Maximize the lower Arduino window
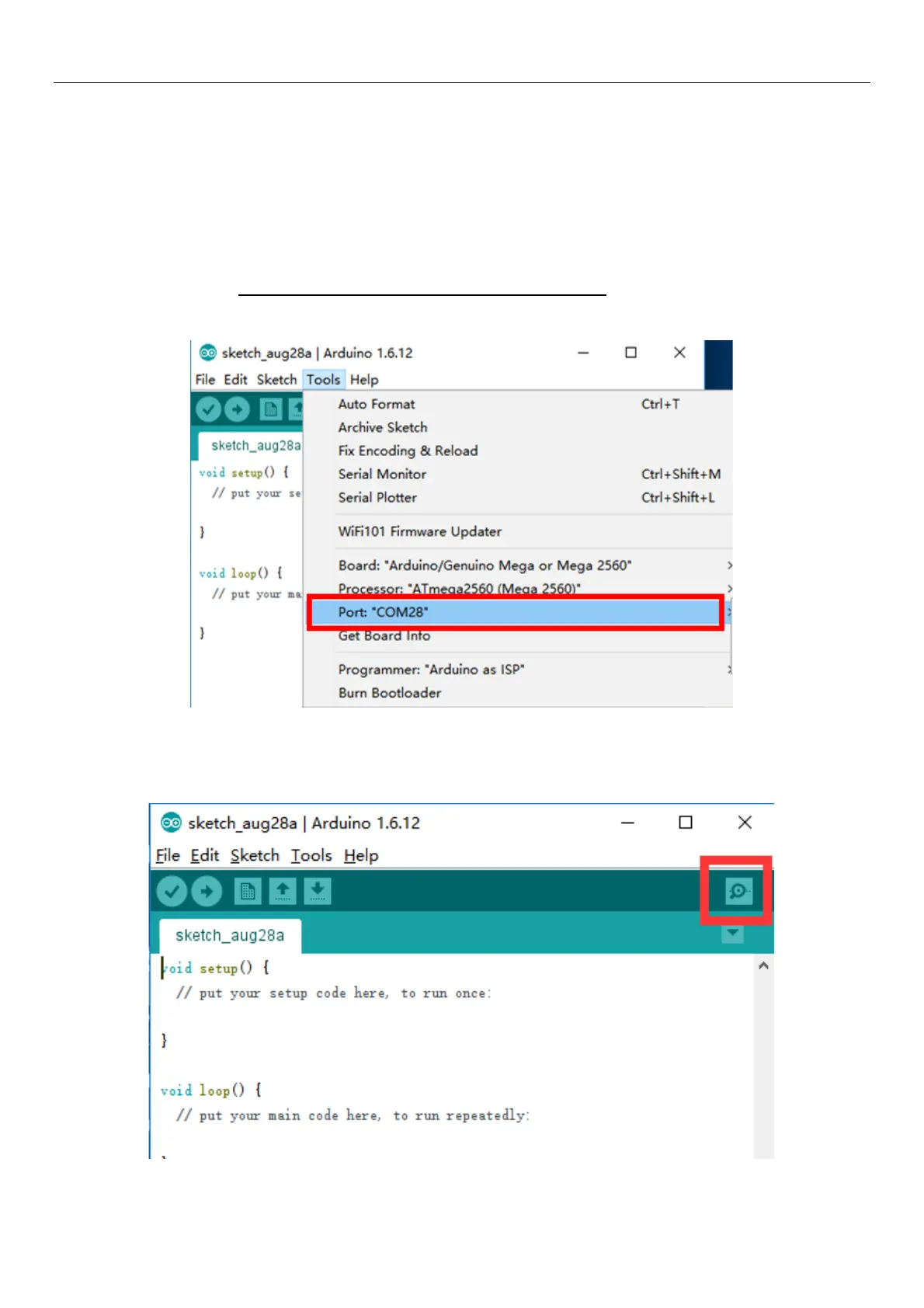The height and width of the screenshot is (1308, 924). click(x=686, y=823)
